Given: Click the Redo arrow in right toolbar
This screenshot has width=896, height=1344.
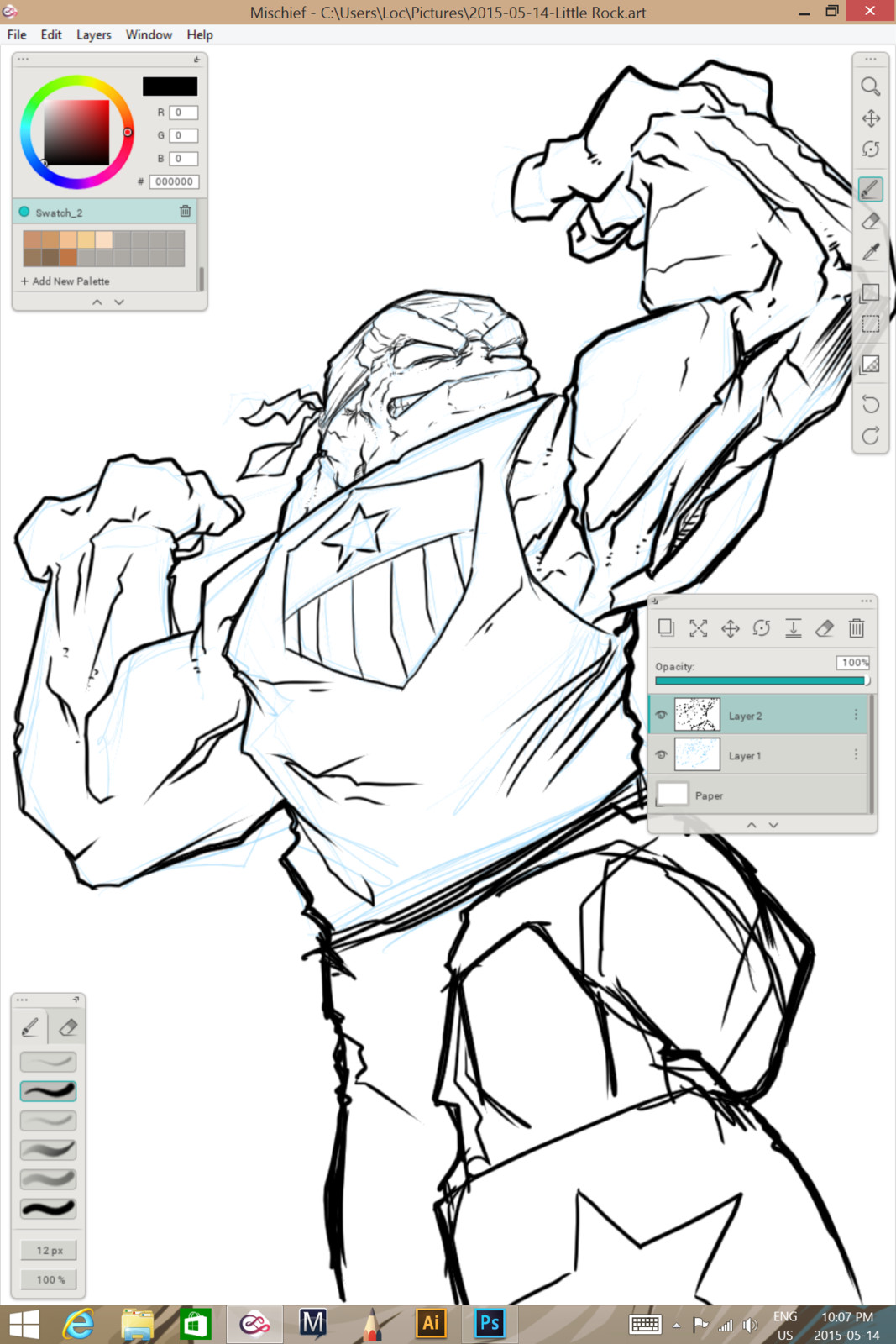Looking at the screenshot, I should click(871, 435).
